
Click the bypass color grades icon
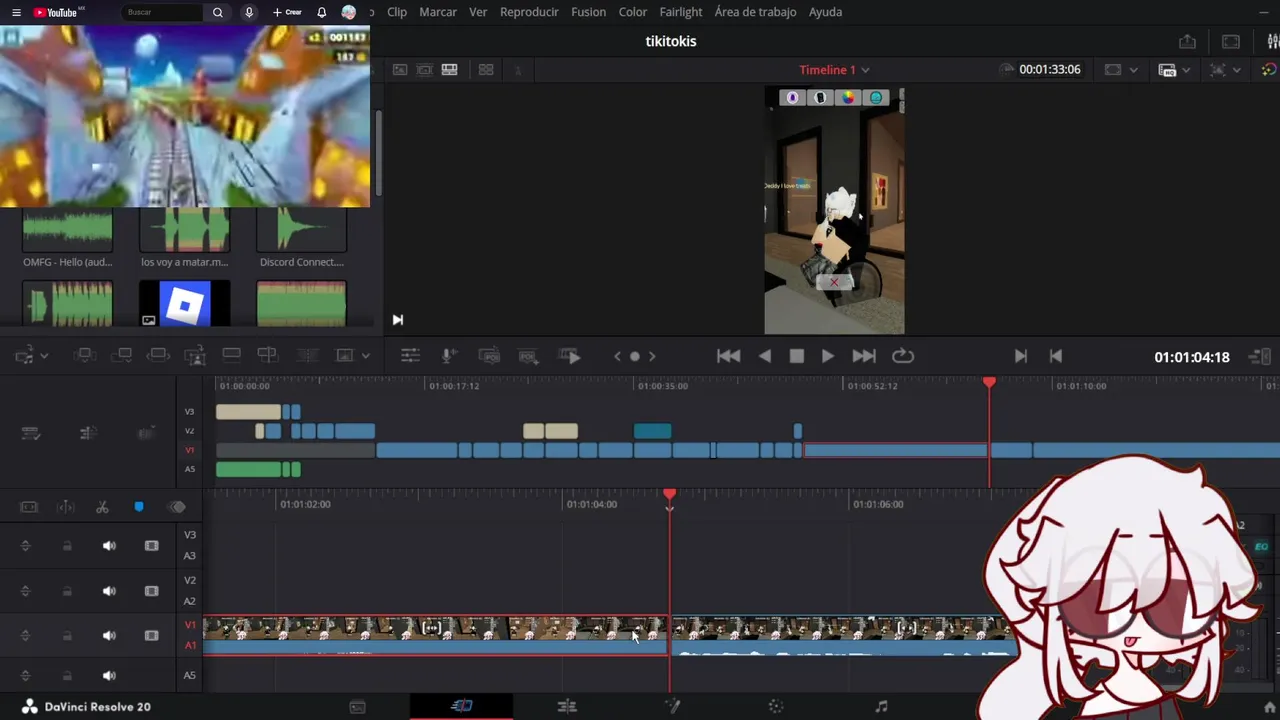click(x=1269, y=70)
